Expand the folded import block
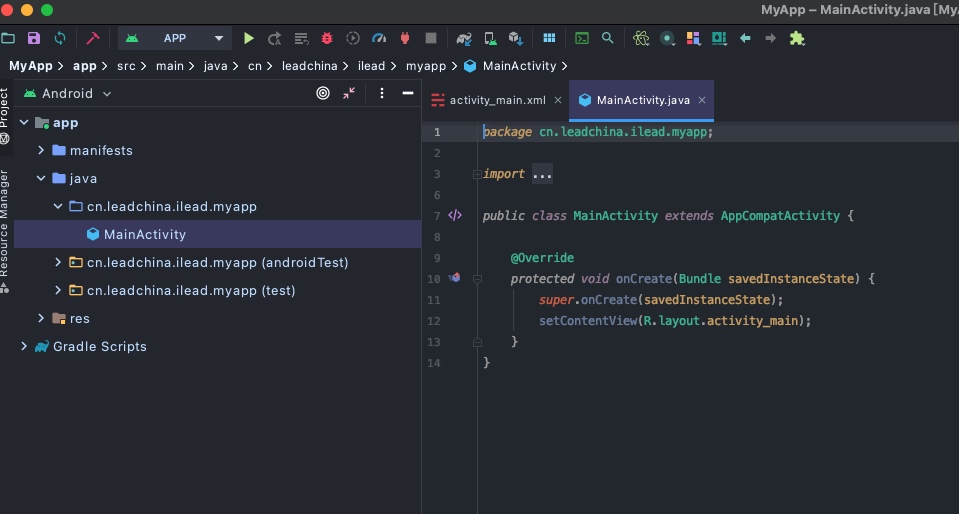Viewport: 959px width, 514px height. pyautogui.click(x=542, y=175)
